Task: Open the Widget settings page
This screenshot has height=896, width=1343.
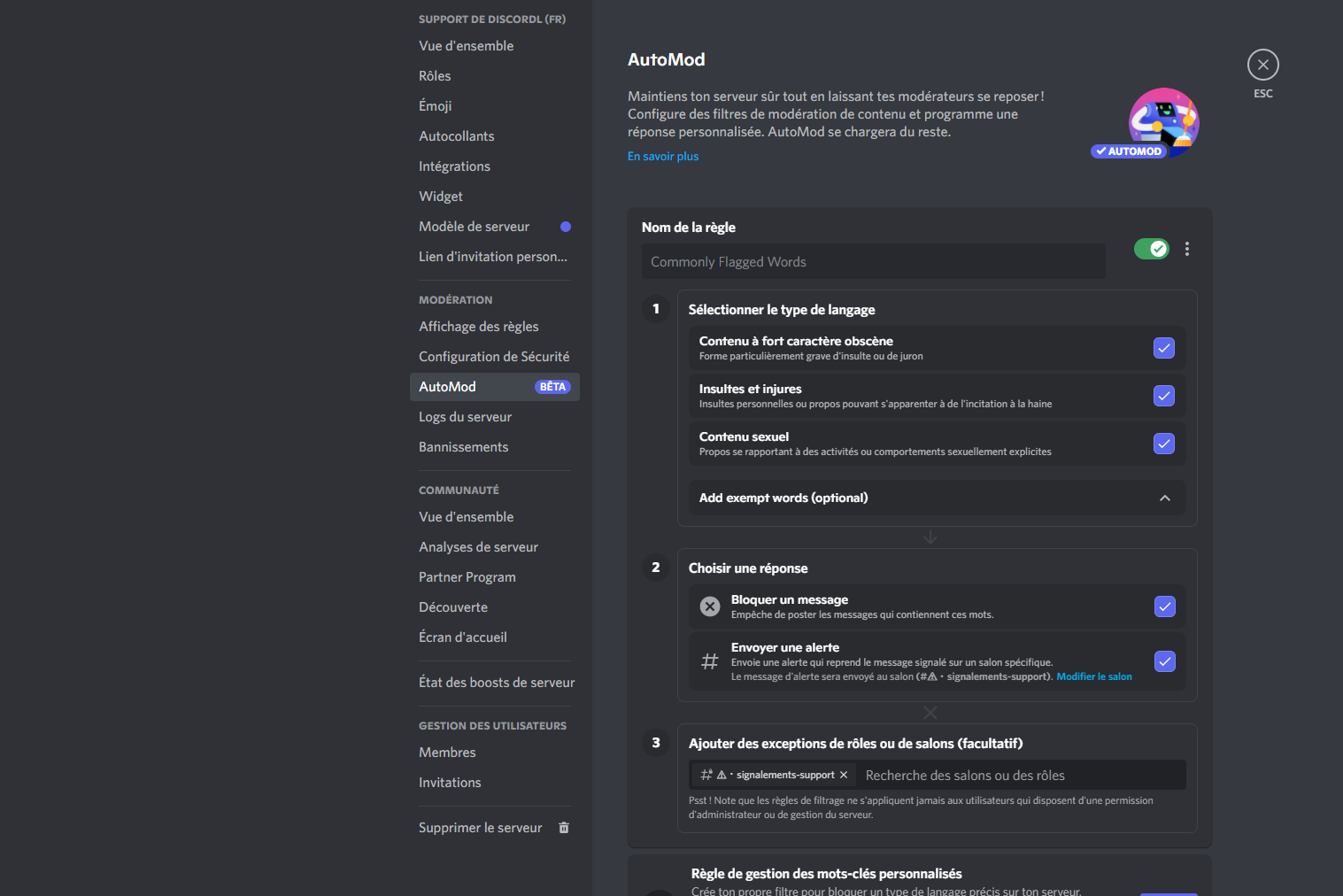Action: [x=494, y=197]
